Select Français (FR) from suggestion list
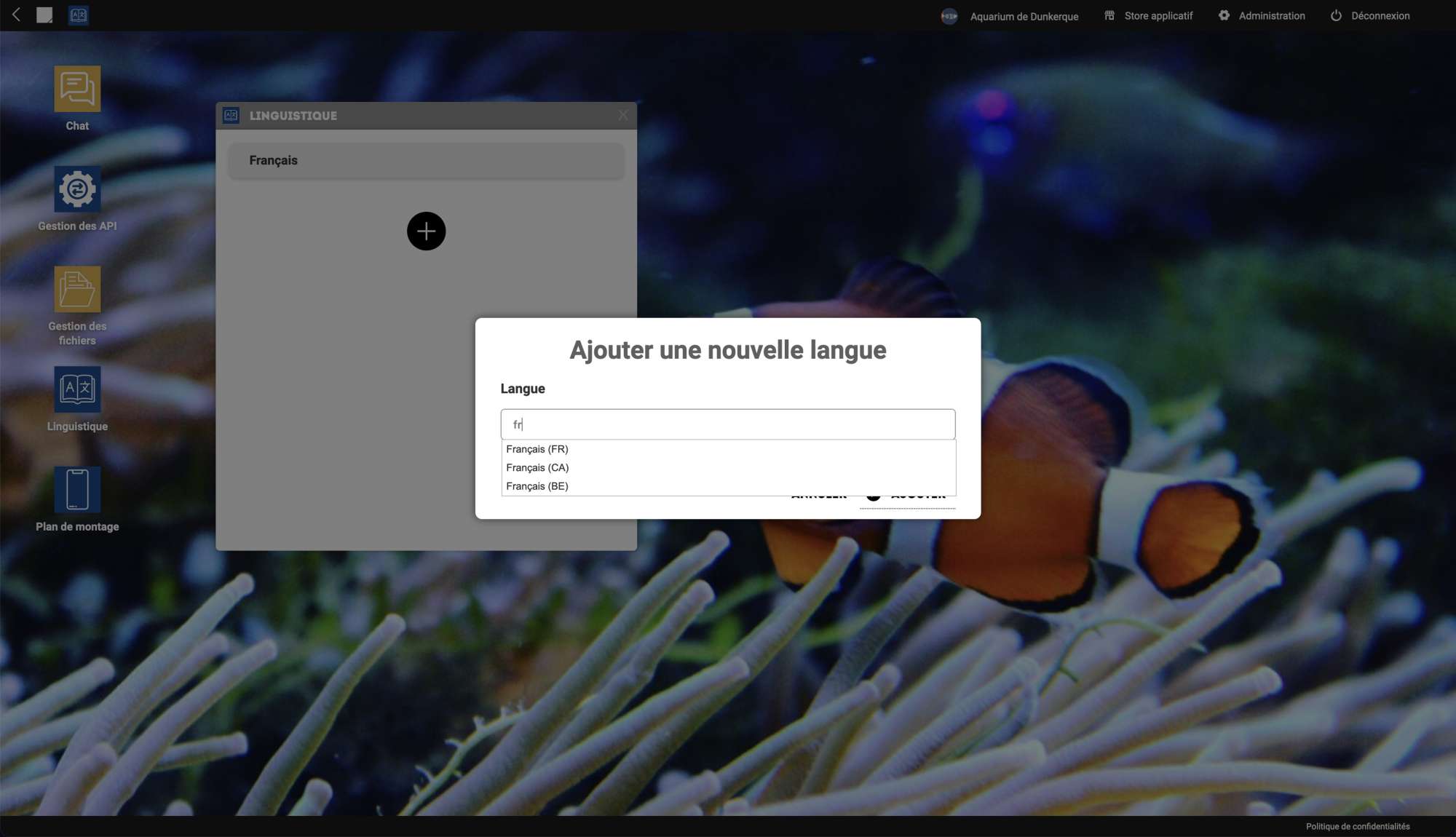Screen dimensions: 1456x837 537,449
